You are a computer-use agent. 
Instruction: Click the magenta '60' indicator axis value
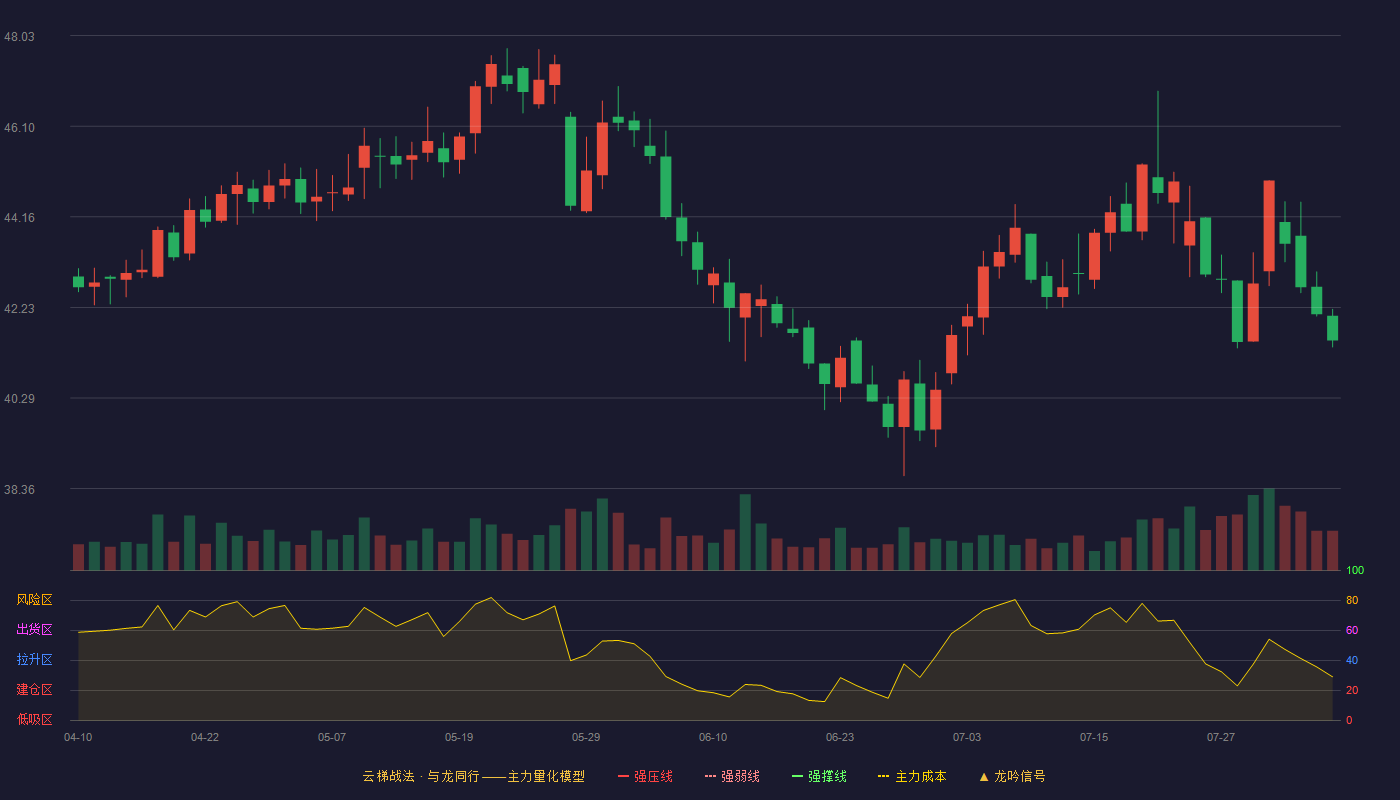pyautogui.click(x=1352, y=630)
